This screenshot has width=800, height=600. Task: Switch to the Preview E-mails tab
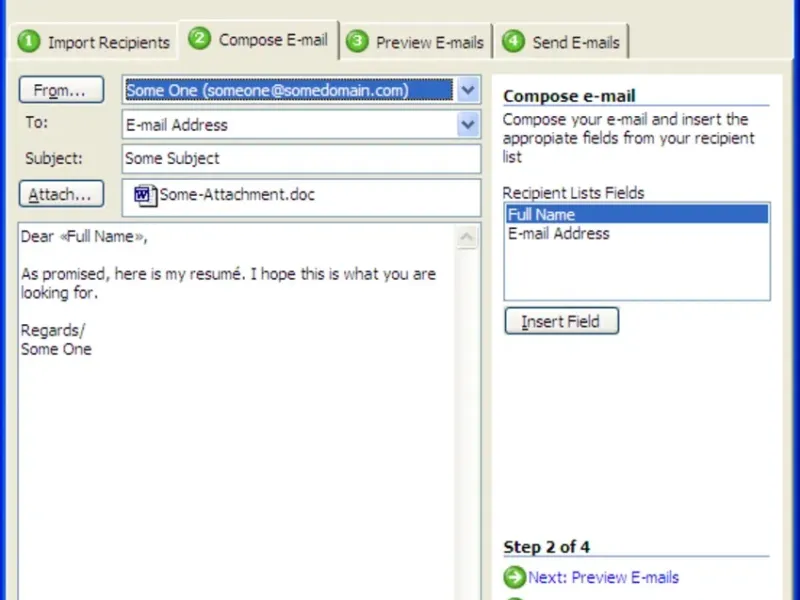tap(415, 42)
